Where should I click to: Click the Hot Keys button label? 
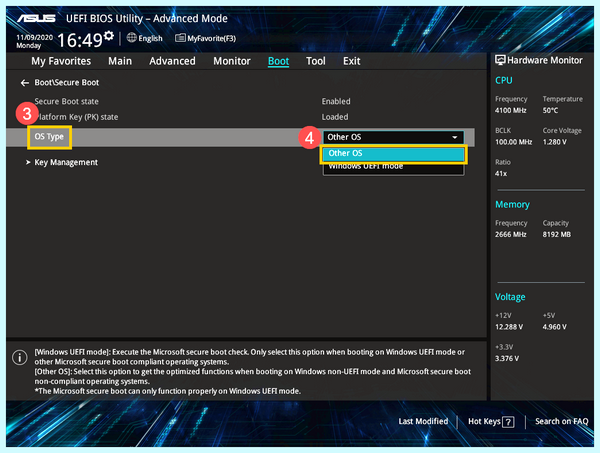point(484,421)
